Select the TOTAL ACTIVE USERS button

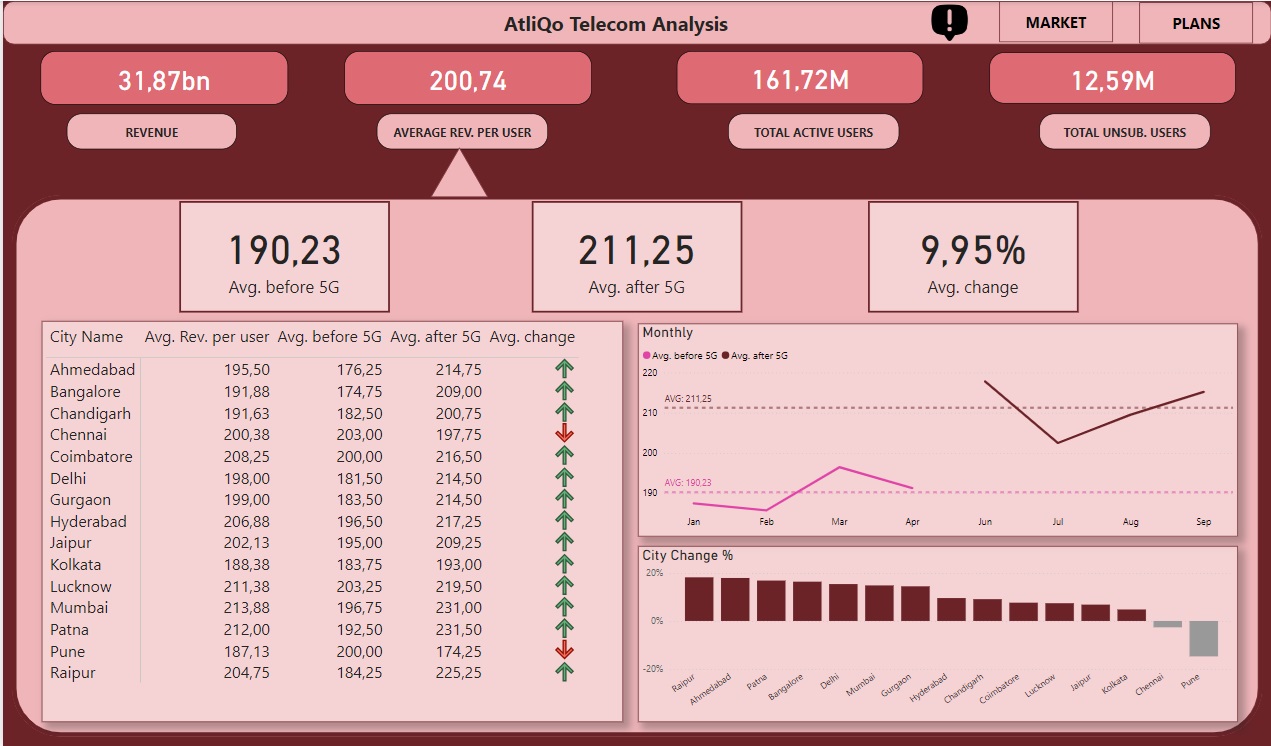813,132
